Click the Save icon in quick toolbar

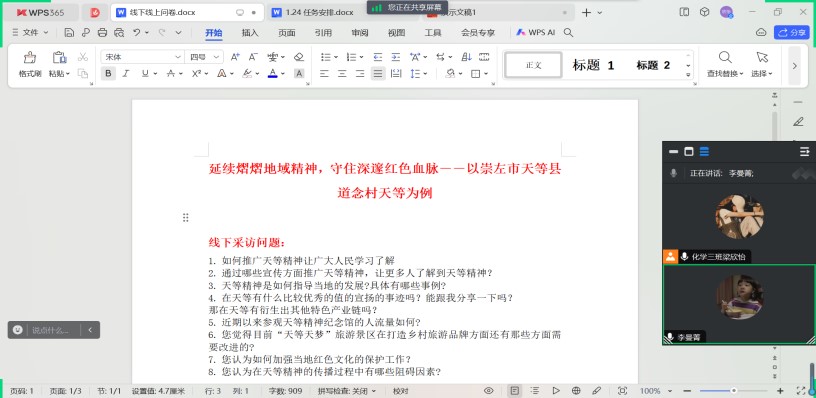point(69,32)
